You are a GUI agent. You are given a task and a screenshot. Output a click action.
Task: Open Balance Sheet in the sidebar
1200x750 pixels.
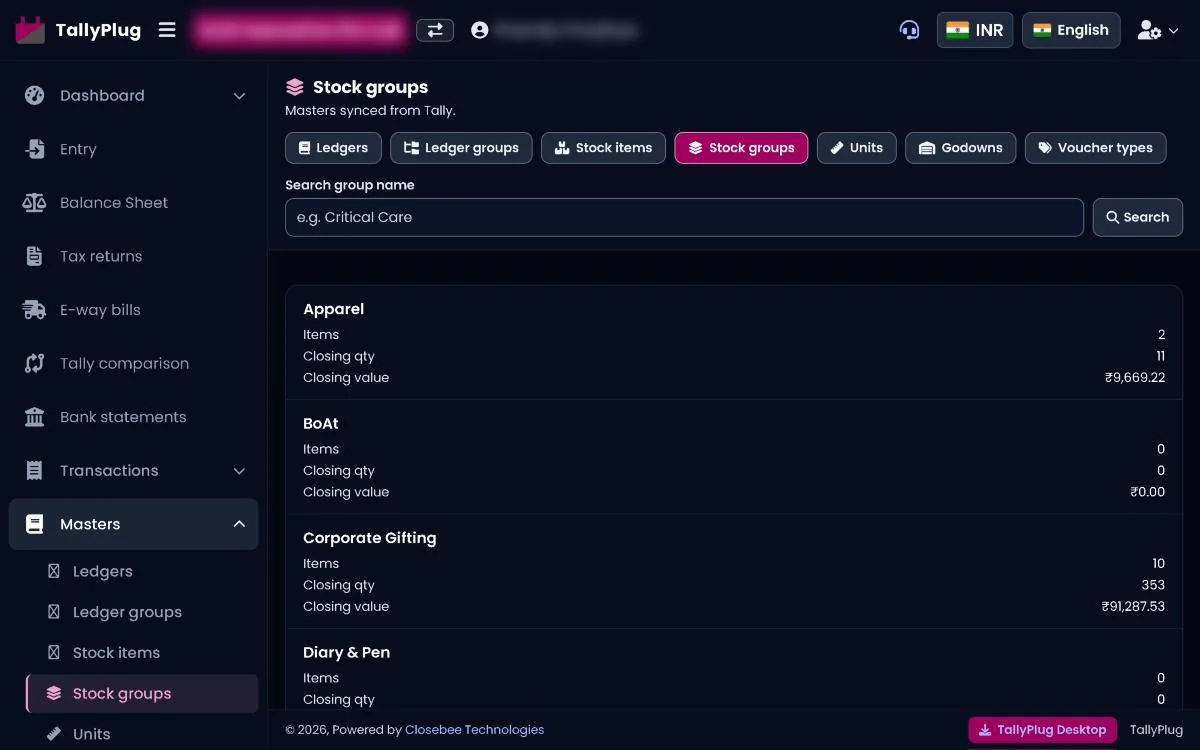[134, 203]
